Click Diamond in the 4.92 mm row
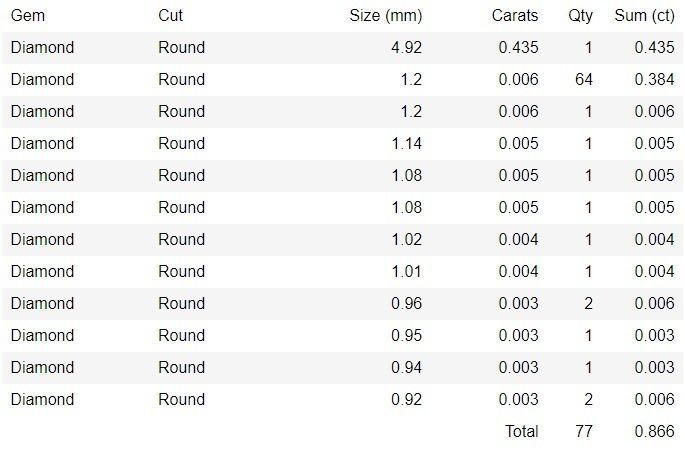The image size is (685, 450). click(42, 48)
